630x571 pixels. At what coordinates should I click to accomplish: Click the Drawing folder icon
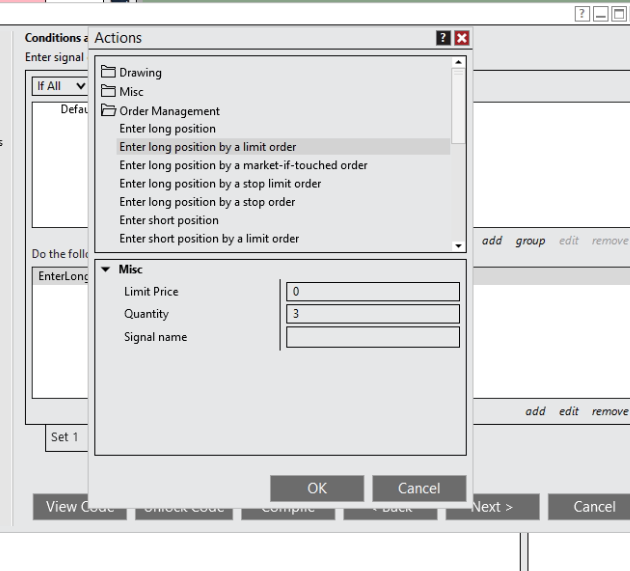click(x=108, y=72)
